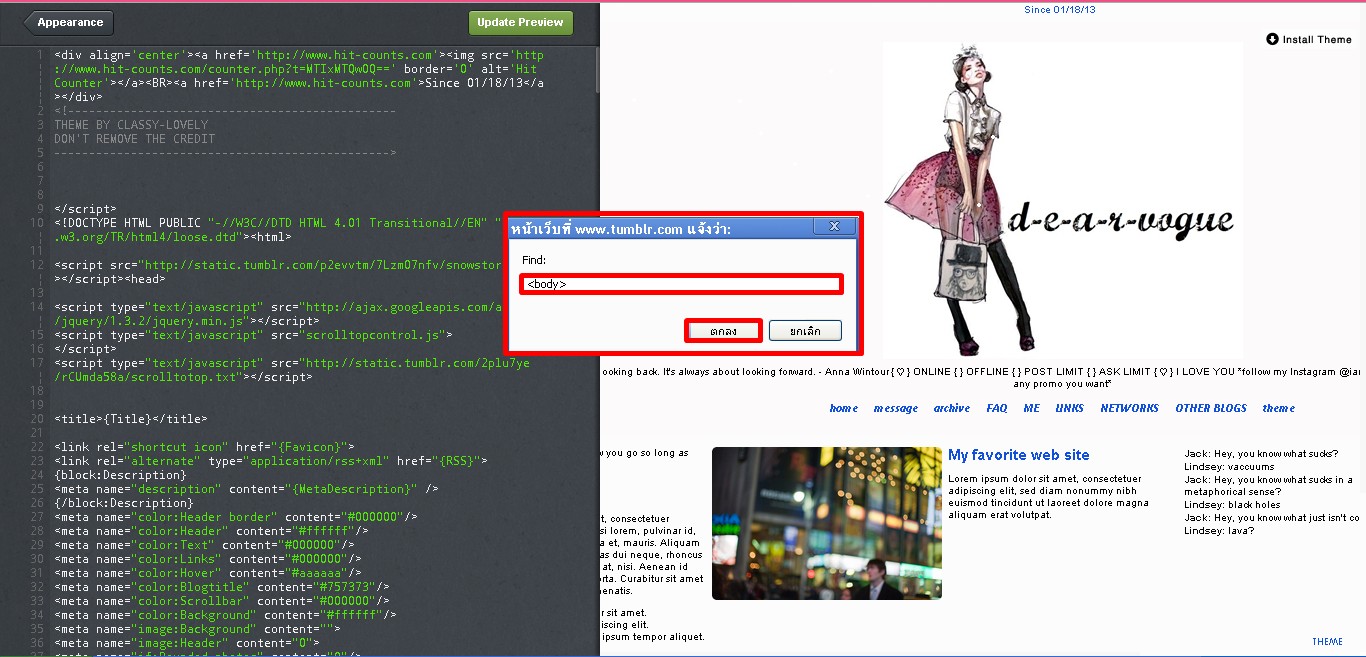Click the Install Theme plus icon
Viewport: 1366px width, 657px height.
[x=1272, y=39]
